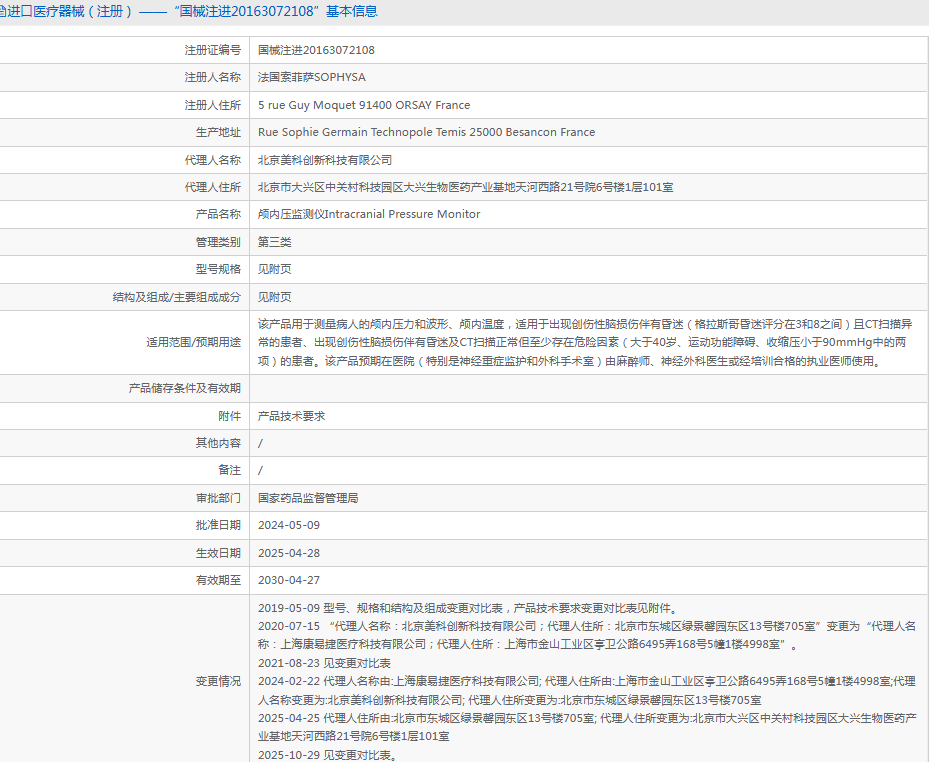Click change entry 2021-08-23 见变更对比表
The width and height of the screenshot is (929, 762).
point(324,664)
